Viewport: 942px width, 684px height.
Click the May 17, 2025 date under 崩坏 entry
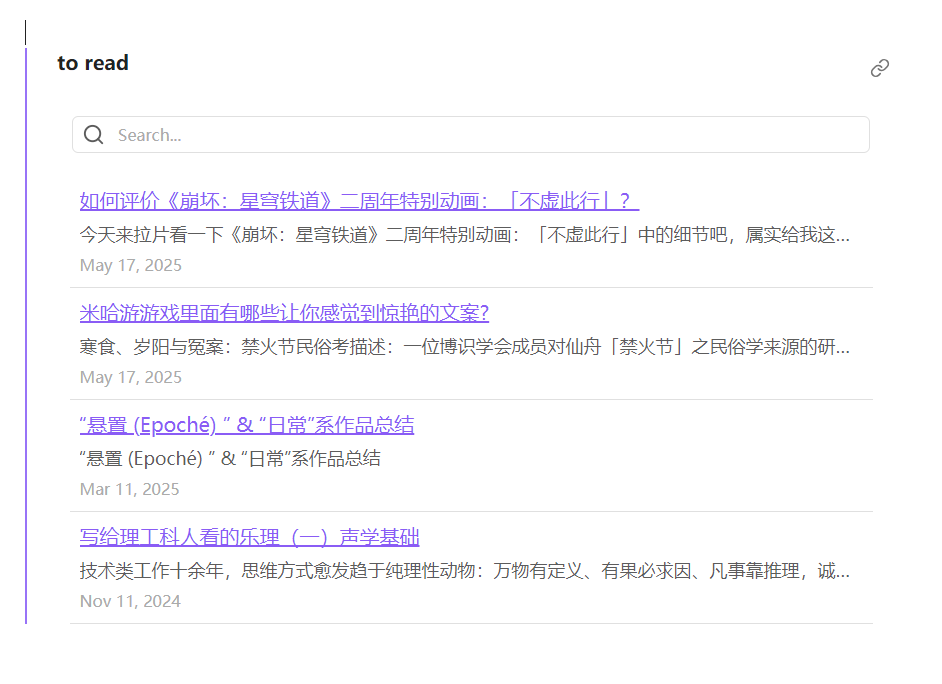(131, 265)
